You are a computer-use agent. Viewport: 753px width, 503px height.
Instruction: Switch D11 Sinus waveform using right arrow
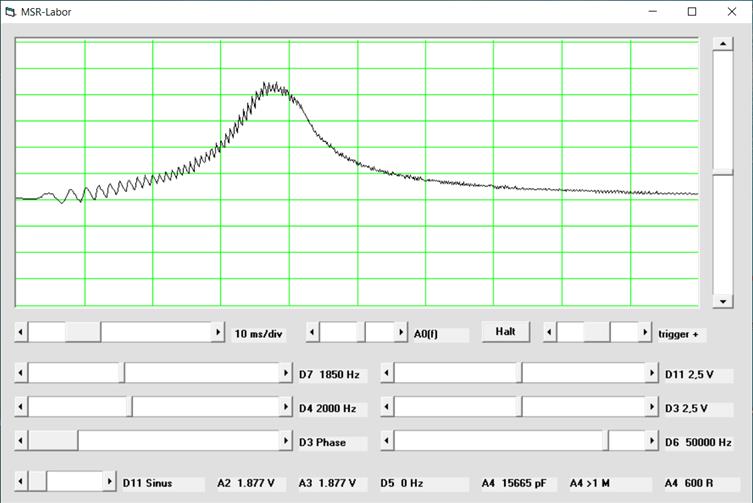109,482
